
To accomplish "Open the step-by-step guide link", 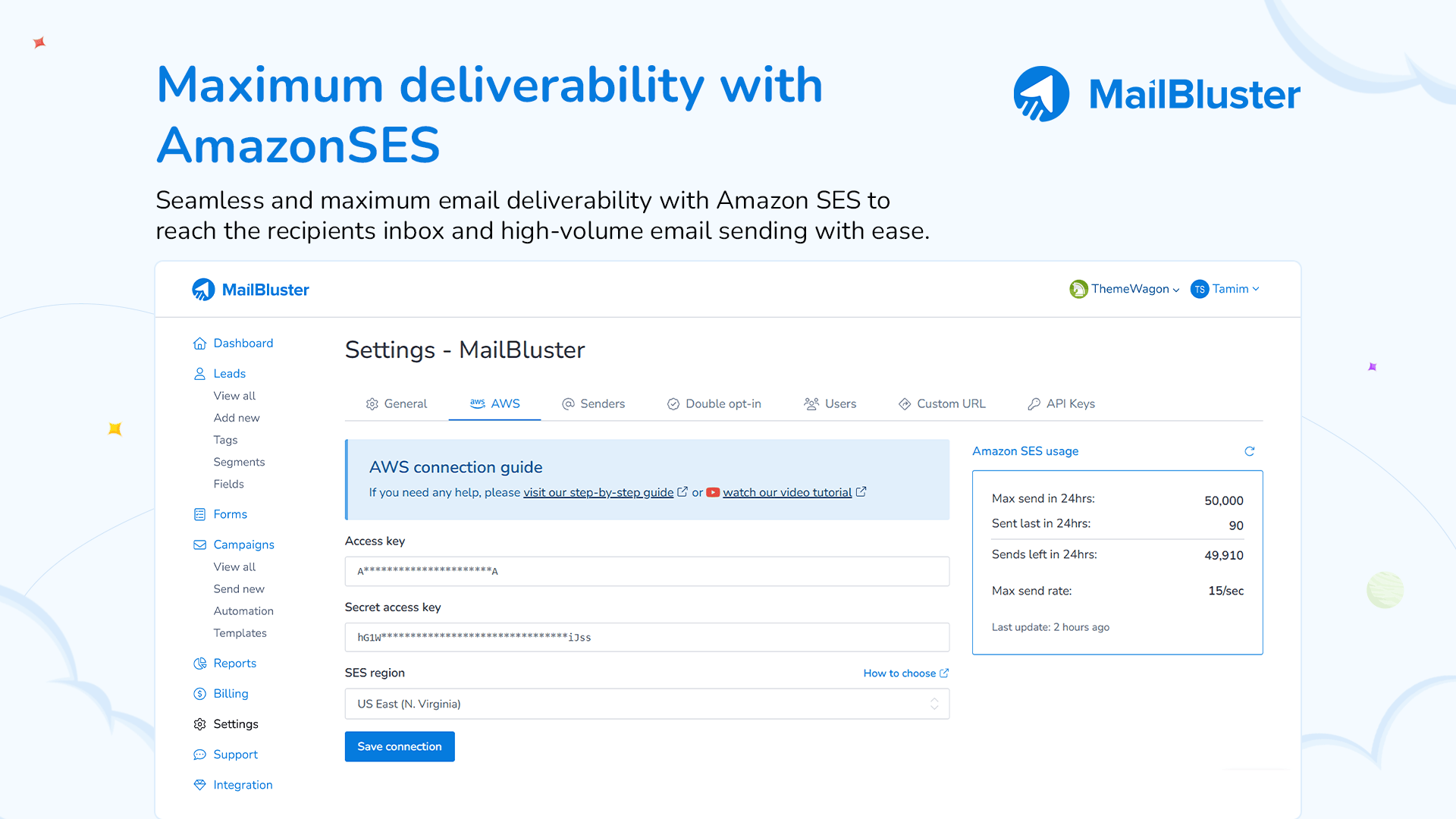I will point(598,493).
